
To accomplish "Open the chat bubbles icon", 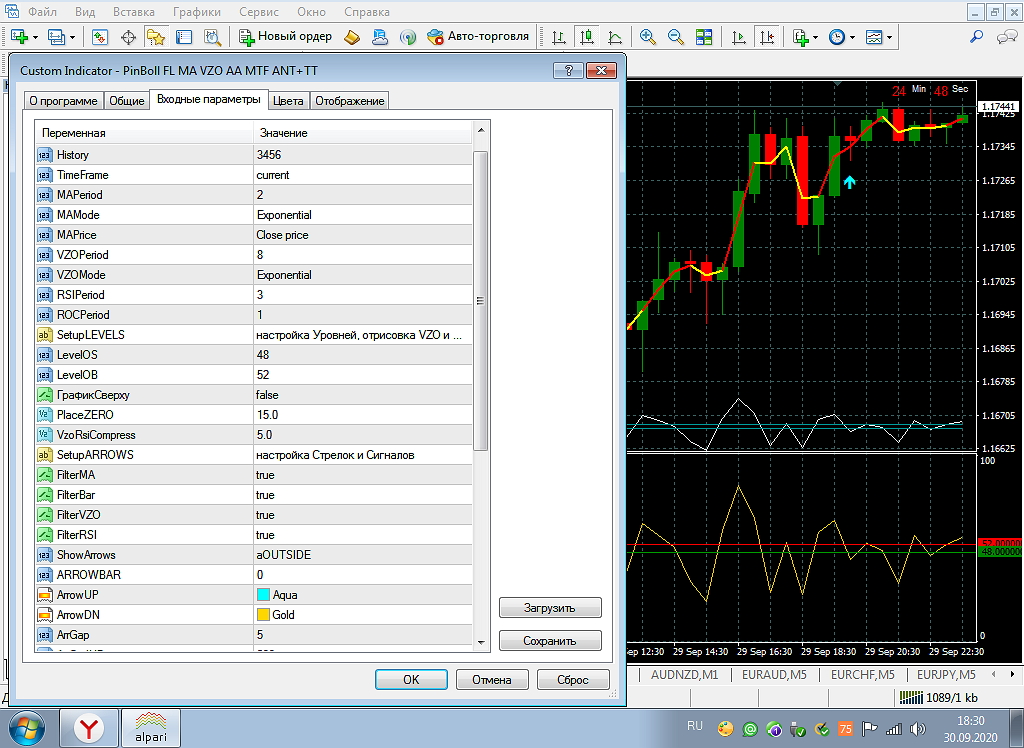I will pyautogui.click(x=1006, y=37).
